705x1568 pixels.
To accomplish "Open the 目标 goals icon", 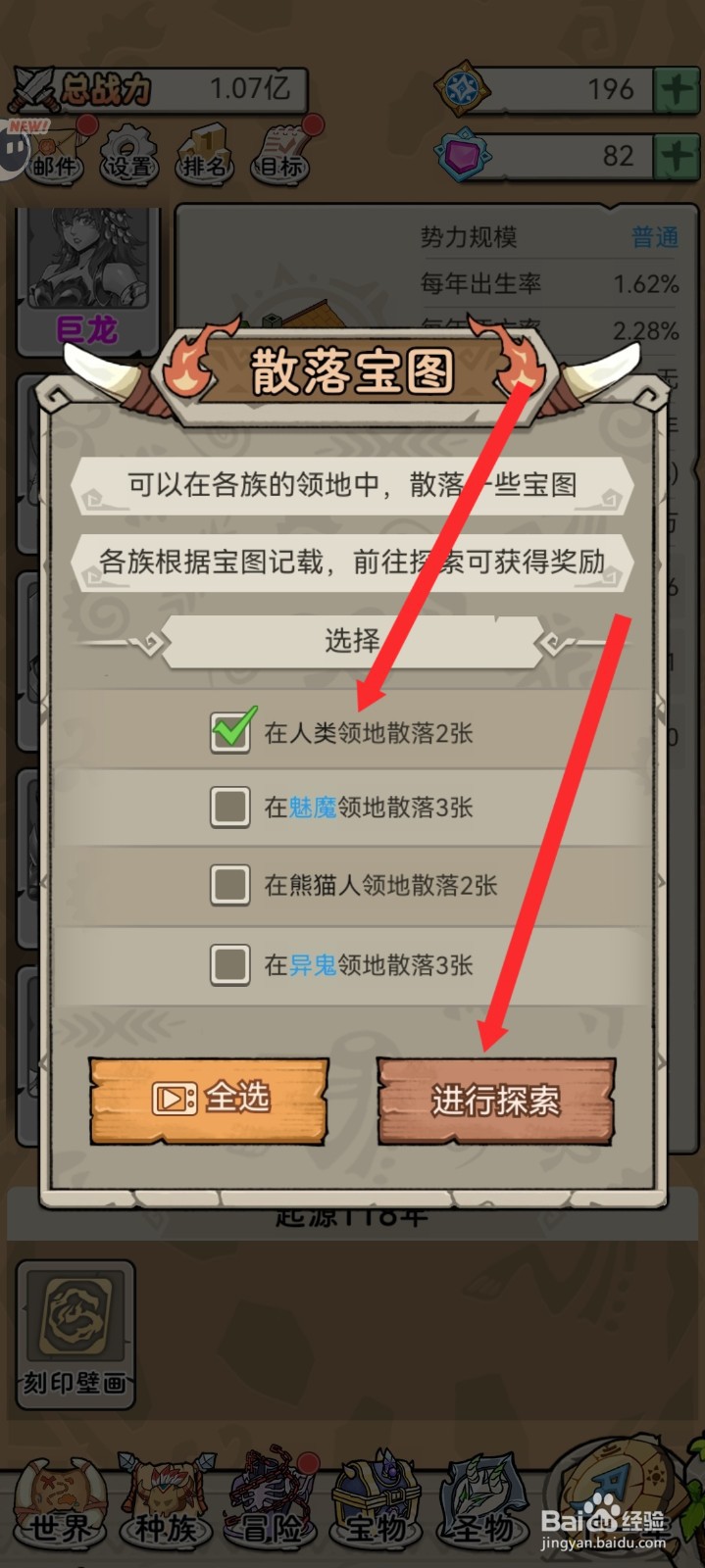I will pyautogui.click(x=281, y=152).
